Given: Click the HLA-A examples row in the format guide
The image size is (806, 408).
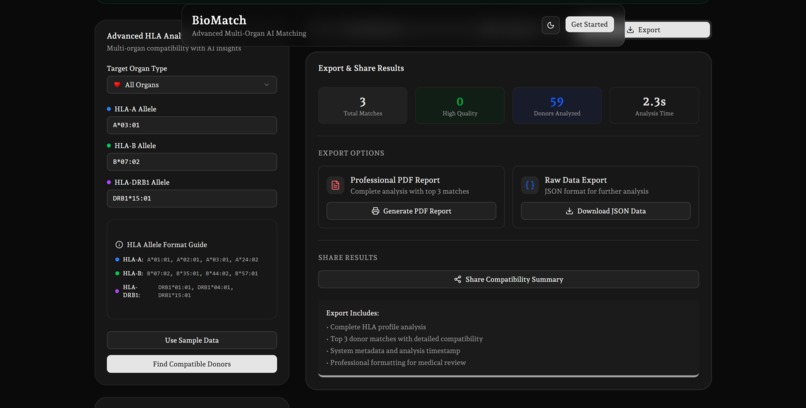Looking at the screenshot, I should pyautogui.click(x=187, y=259).
